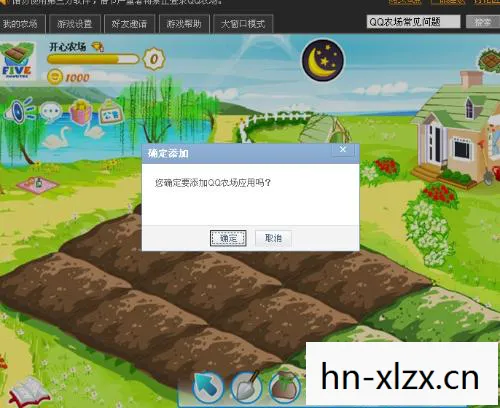The image size is (500, 408).
Task: Confirm adding app with 确定 button
Action: (228, 238)
